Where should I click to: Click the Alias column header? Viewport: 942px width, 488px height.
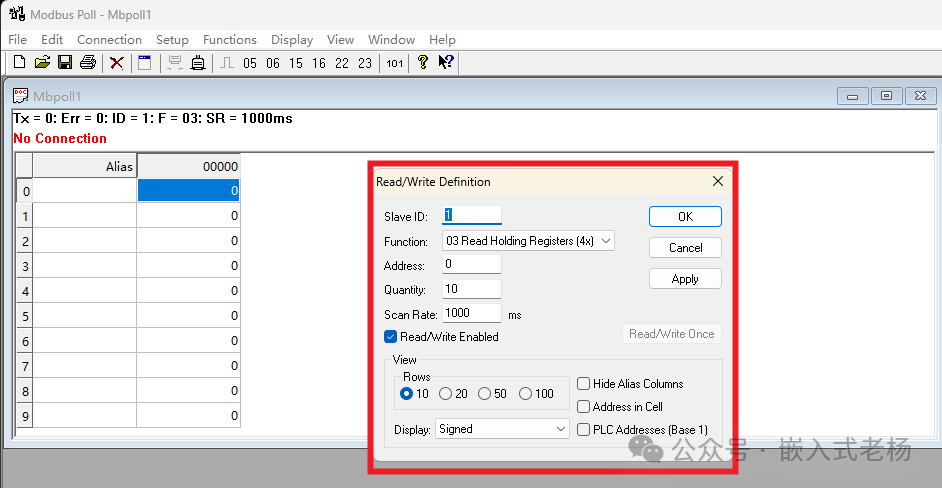84,166
